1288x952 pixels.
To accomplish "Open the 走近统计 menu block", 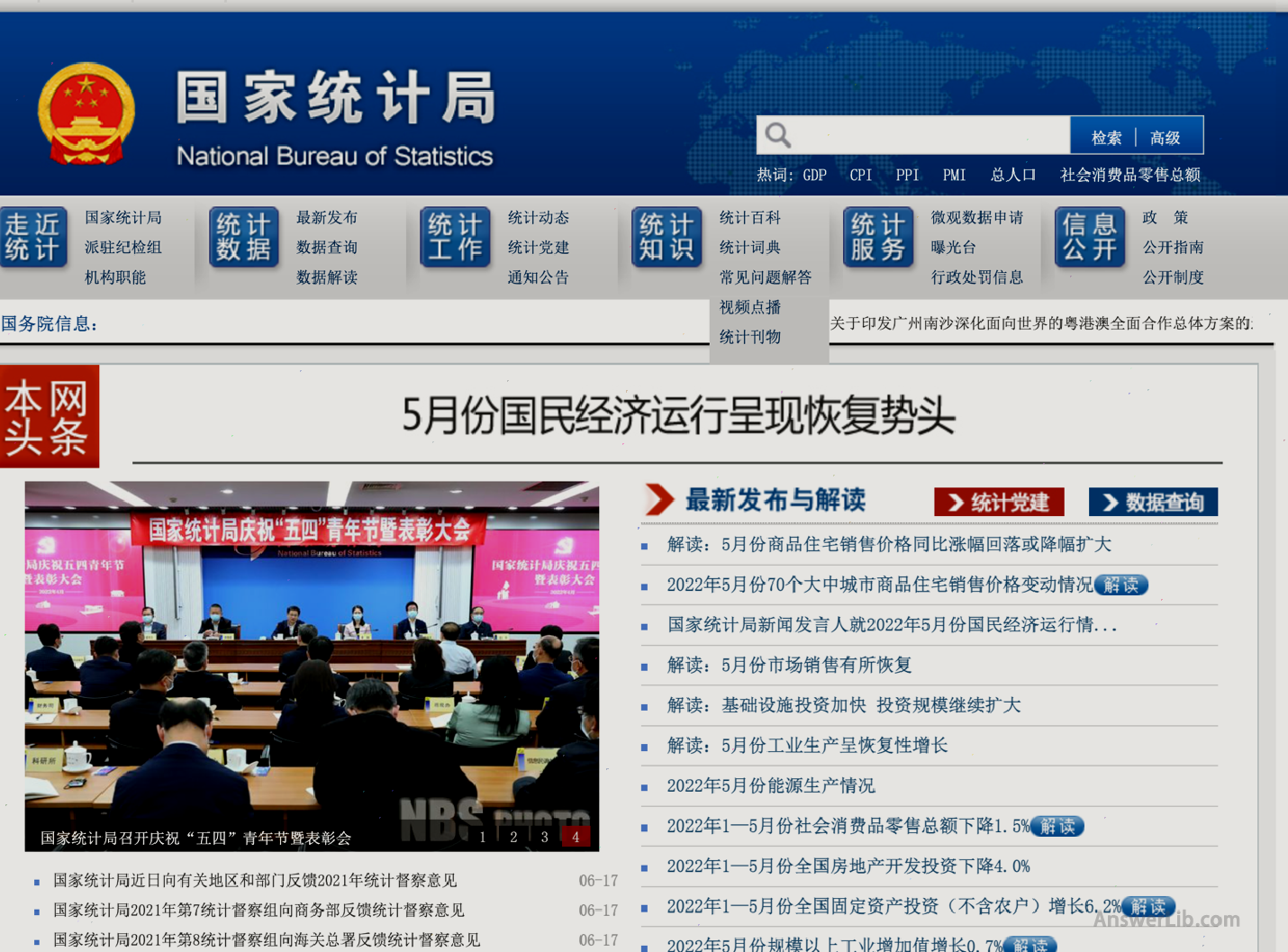I will point(34,237).
